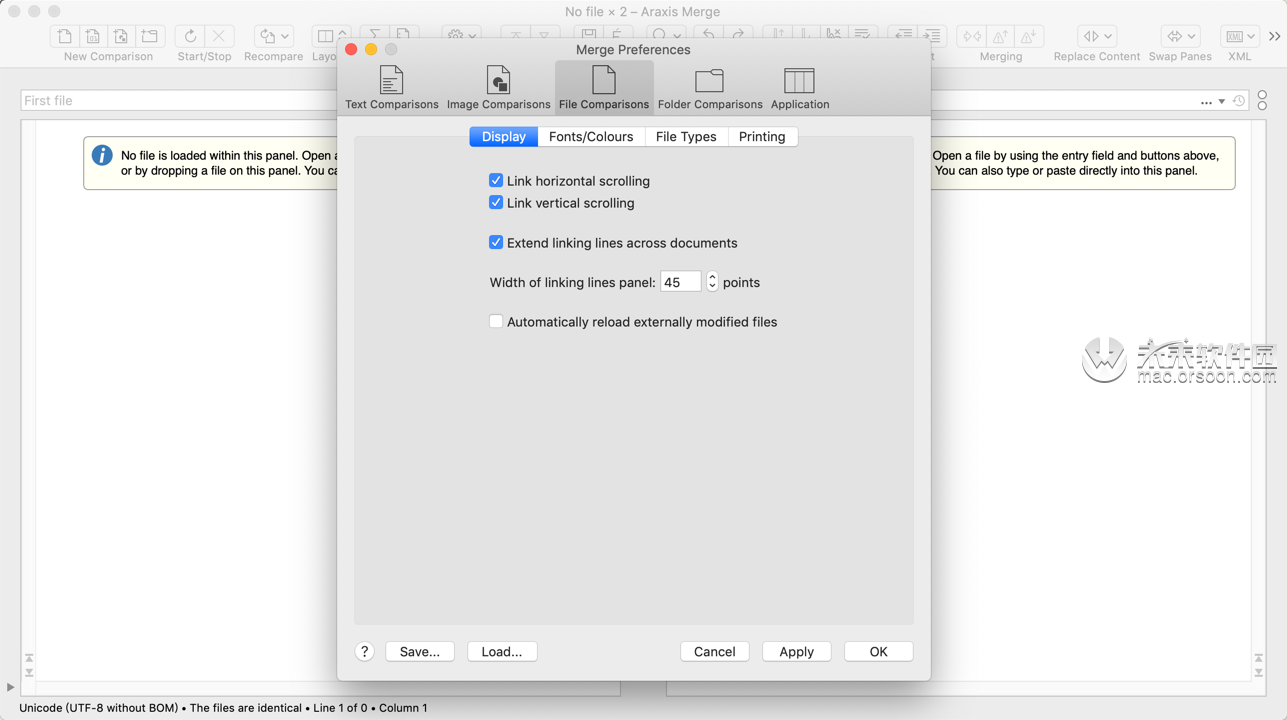Screen dimensions: 1287x720
Task: Create a new folder comparison from toolbar
Action: [x=149, y=36]
